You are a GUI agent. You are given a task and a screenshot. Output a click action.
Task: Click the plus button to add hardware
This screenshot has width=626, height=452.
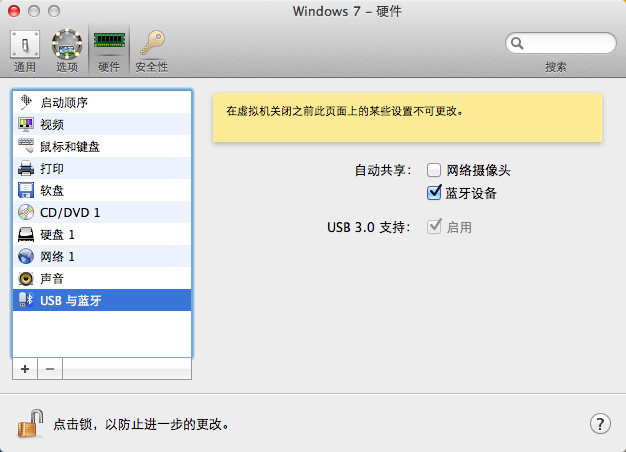[x=25, y=369]
